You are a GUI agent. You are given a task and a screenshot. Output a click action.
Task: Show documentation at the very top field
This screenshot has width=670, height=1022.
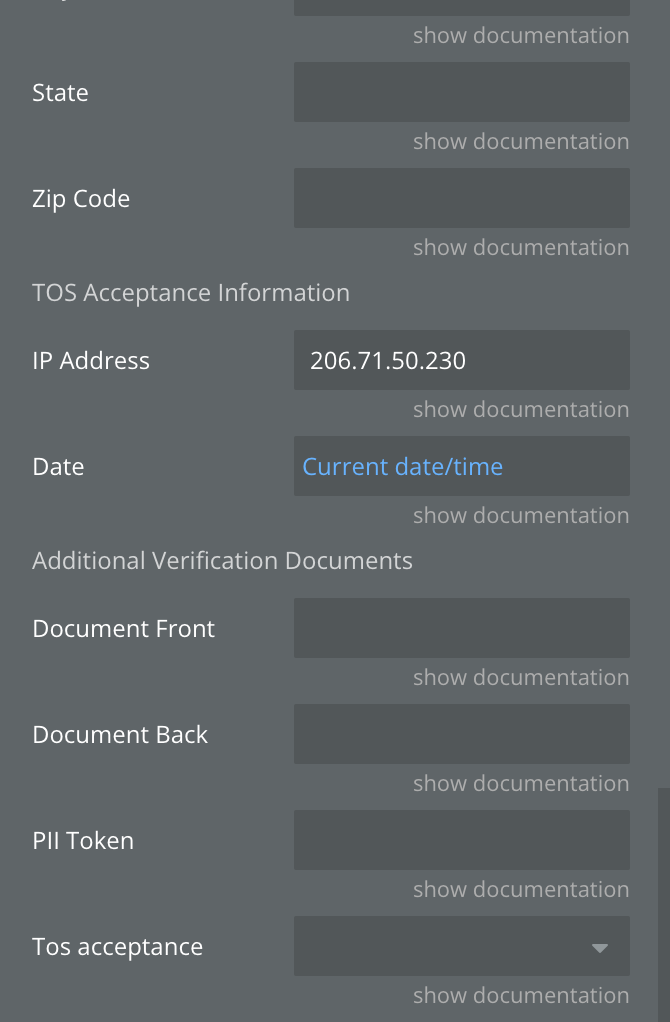521,35
